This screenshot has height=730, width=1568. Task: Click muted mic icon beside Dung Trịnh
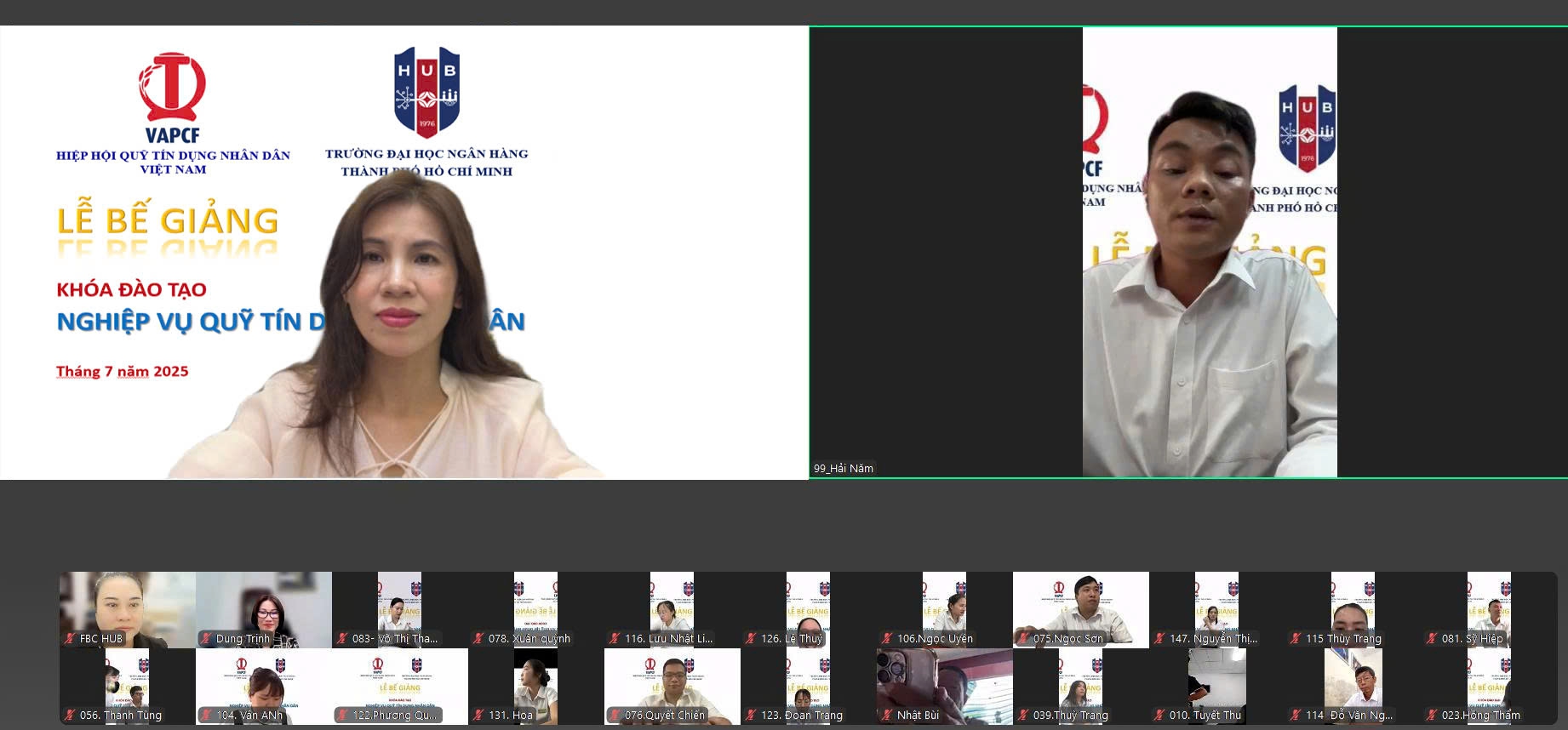[206, 638]
